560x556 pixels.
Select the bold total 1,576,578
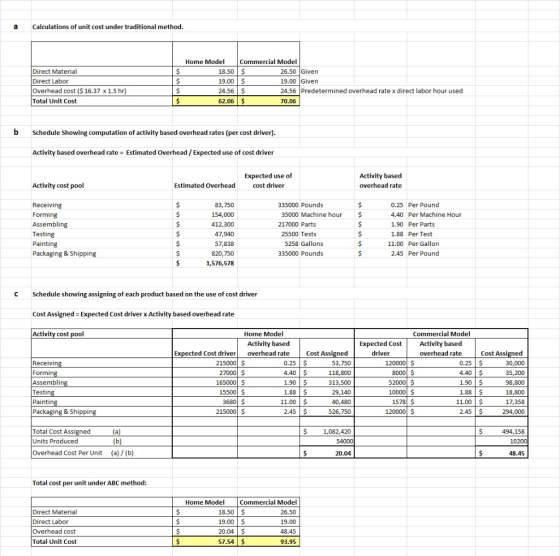click(x=220, y=263)
